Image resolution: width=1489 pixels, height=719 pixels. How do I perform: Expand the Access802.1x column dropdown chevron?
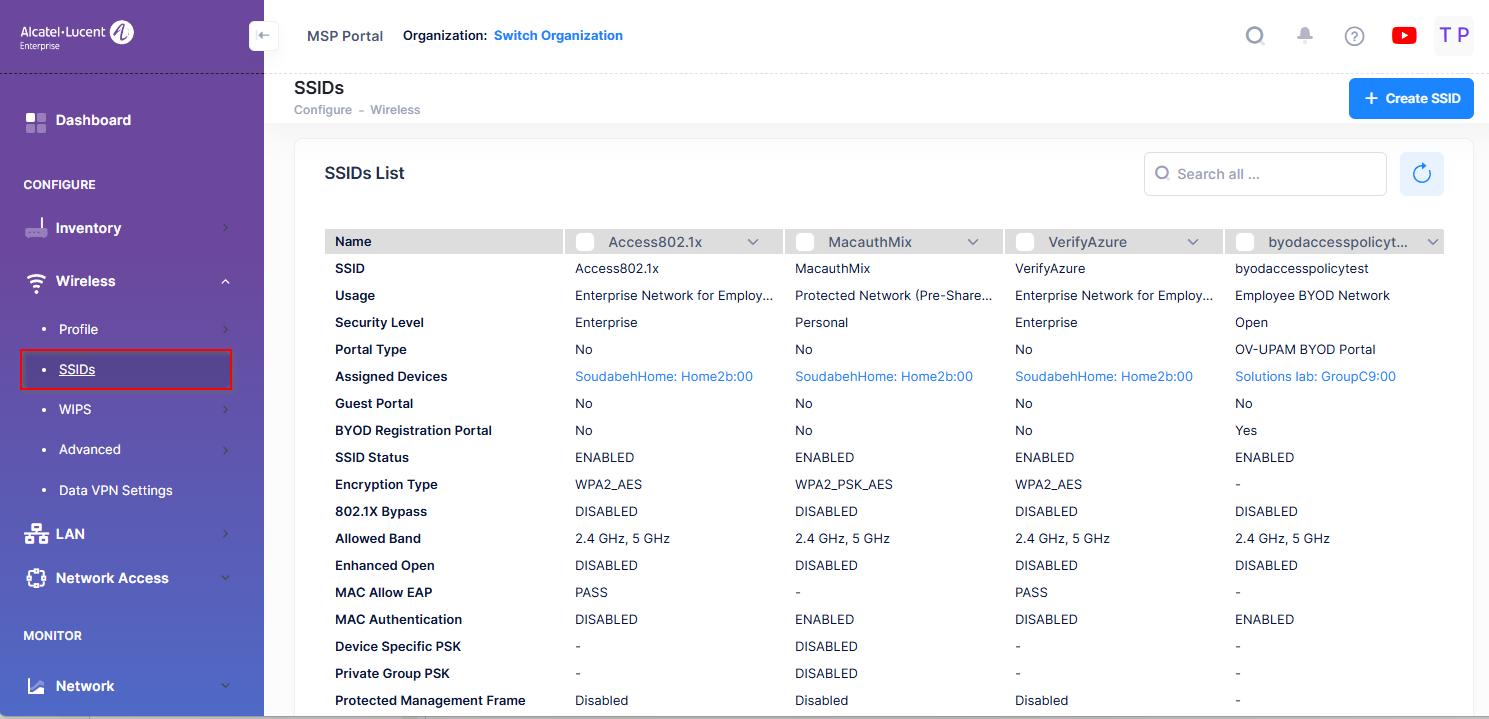(x=753, y=242)
